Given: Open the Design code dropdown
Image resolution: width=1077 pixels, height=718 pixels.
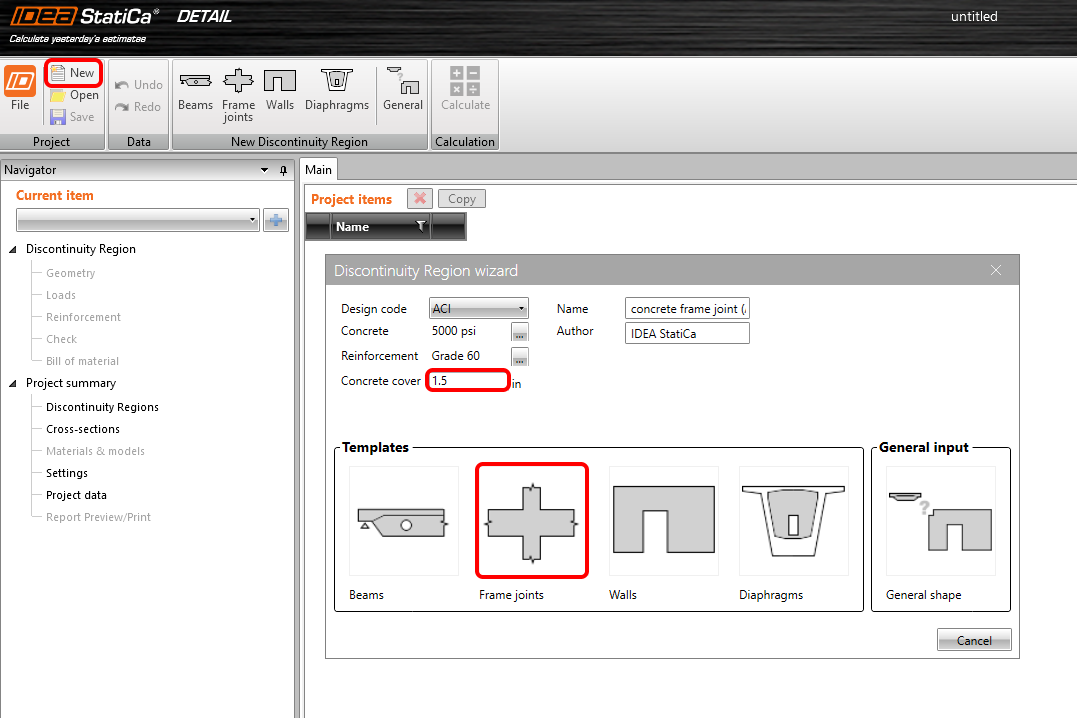Looking at the screenshot, I should [x=479, y=309].
